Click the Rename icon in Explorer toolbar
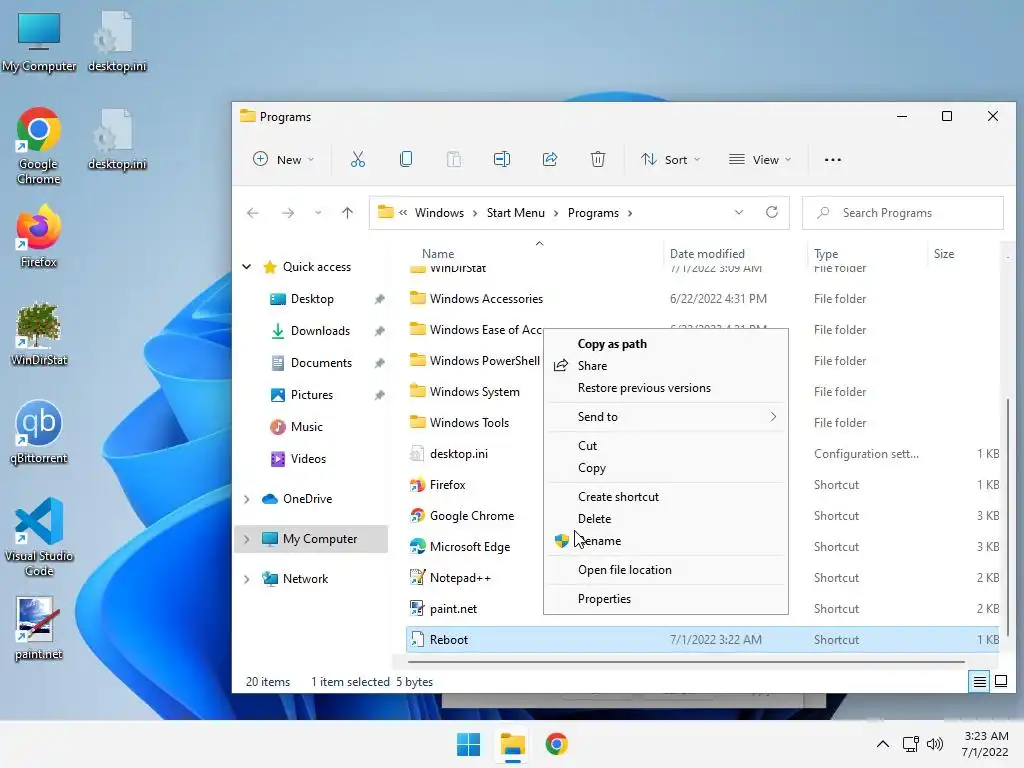The width and height of the screenshot is (1024, 768). coord(502,159)
